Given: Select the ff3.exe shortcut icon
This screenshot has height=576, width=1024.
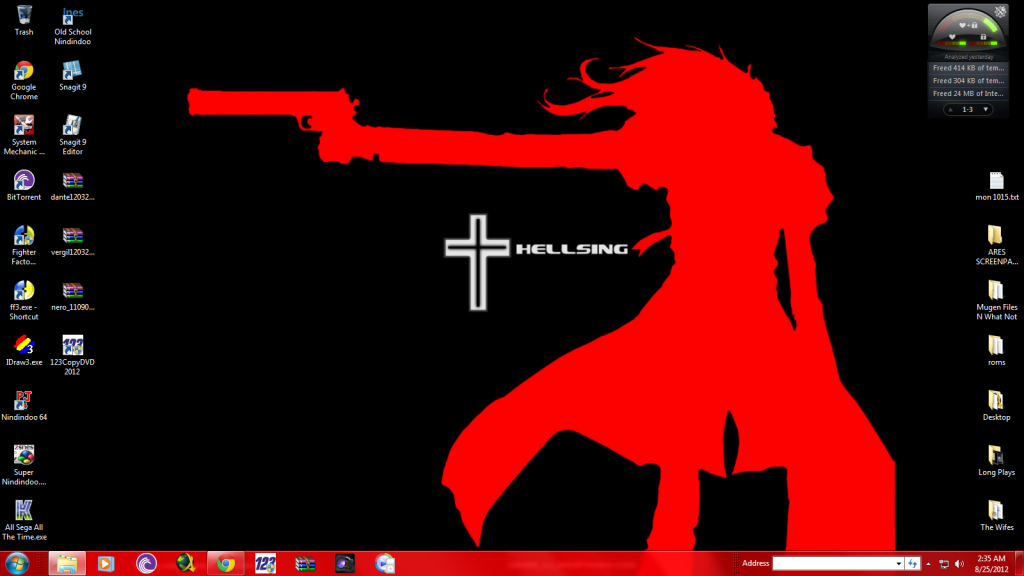Looking at the screenshot, I should (x=24, y=300).
